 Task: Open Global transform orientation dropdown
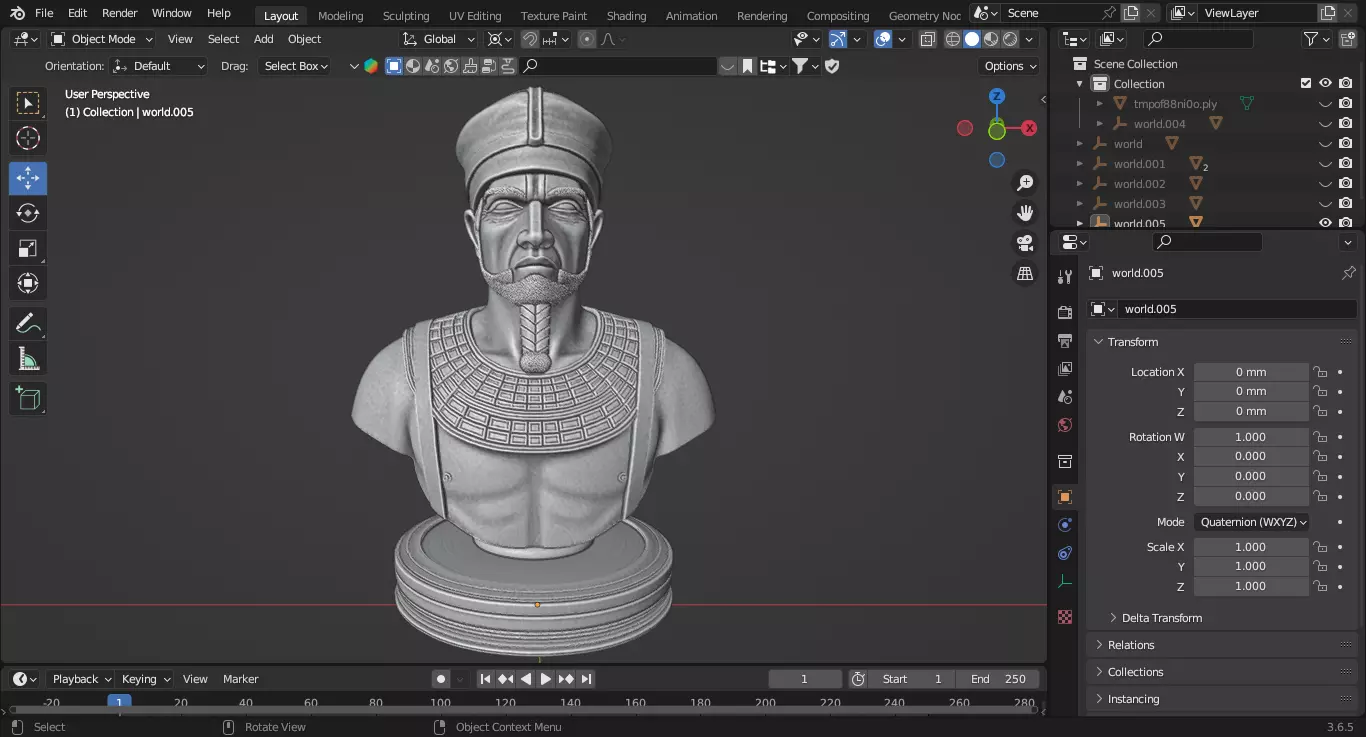(440, 39)
